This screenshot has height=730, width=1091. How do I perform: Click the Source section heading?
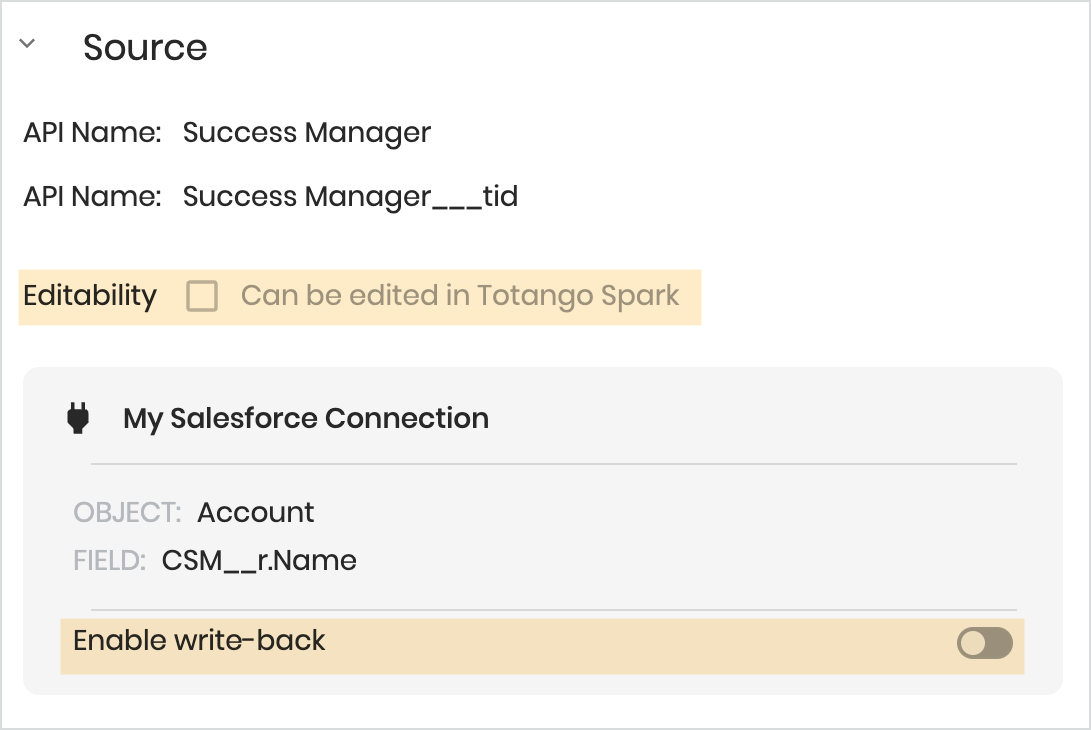click(145, 47)
